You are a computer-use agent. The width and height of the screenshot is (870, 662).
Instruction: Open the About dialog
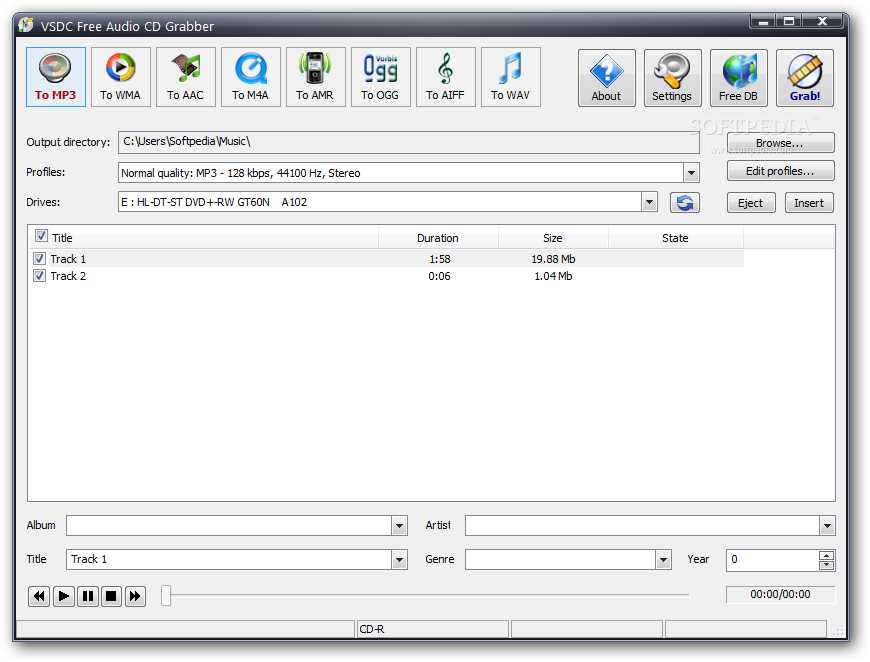point(606,78)
